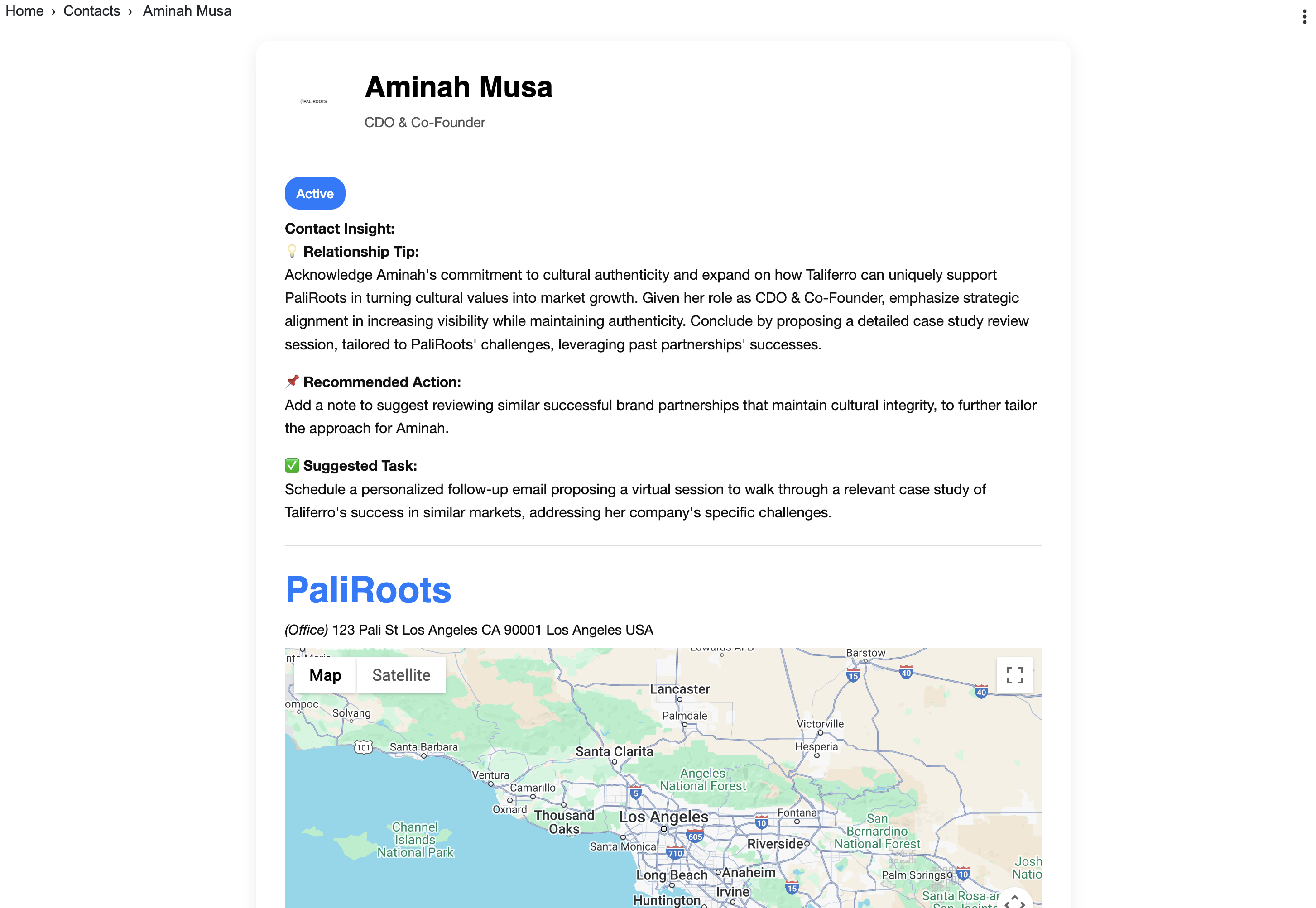Click the Los Angeles label on map
The width and height of the screenshot is (1316, 908).
[x=664, y=817]
